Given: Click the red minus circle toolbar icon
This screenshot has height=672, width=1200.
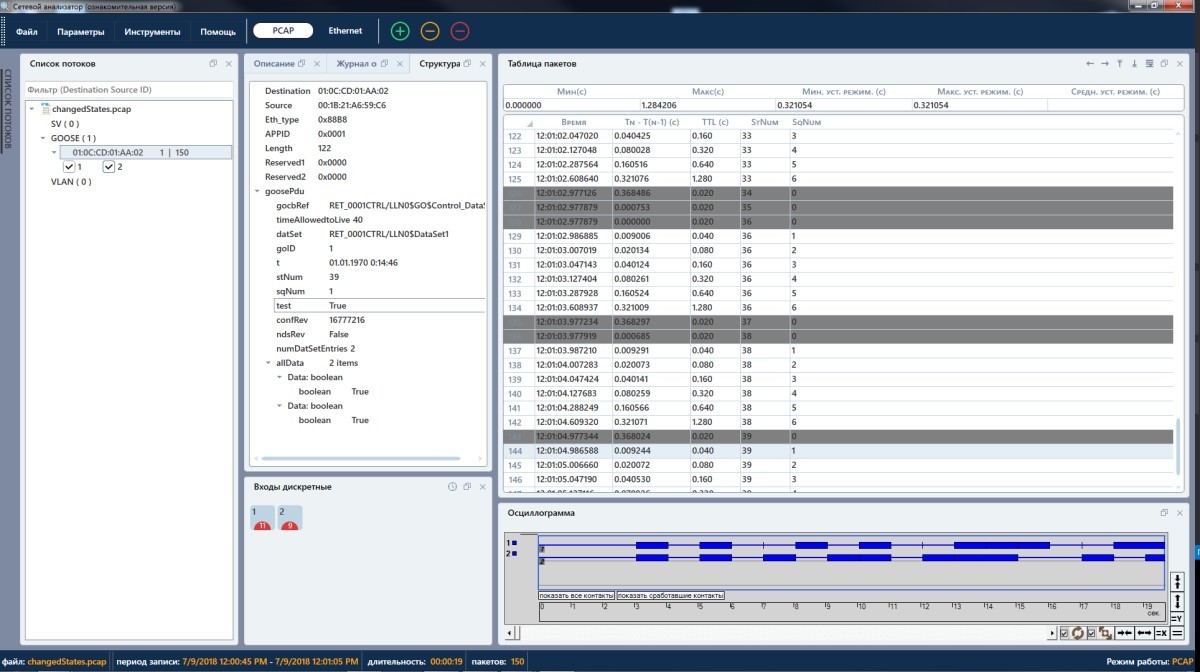Looking at the screenshot, I should point(460,31).
